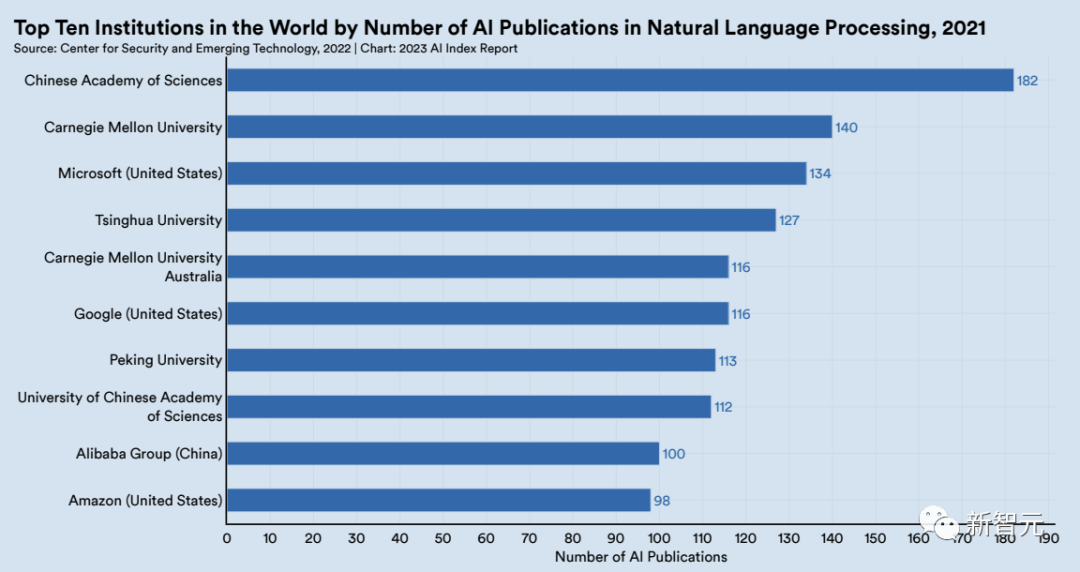Click the x-axis tick label 110
The image size is (1080, 572).
click(x=702, y=539)
